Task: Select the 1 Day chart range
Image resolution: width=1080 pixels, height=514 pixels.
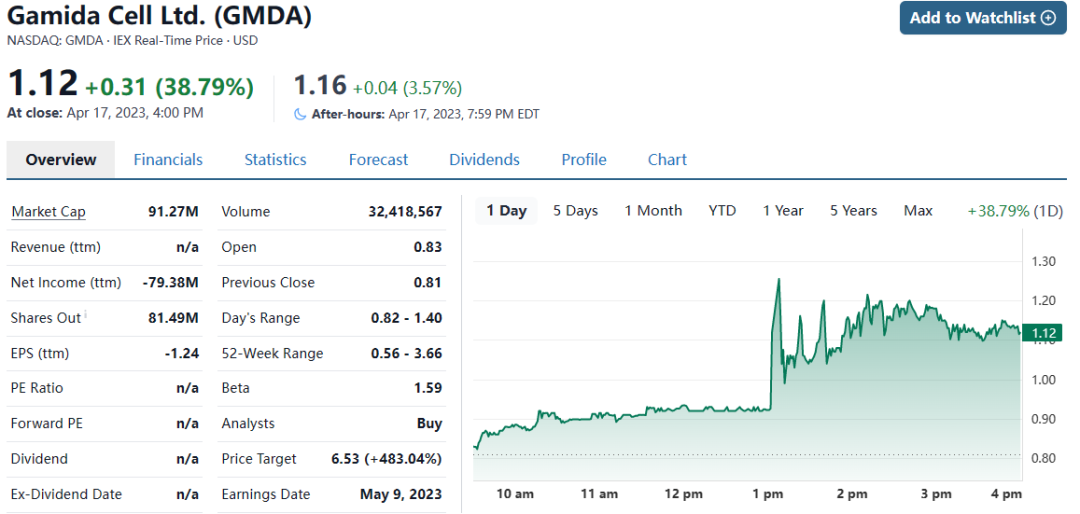Action: point(506,211)
